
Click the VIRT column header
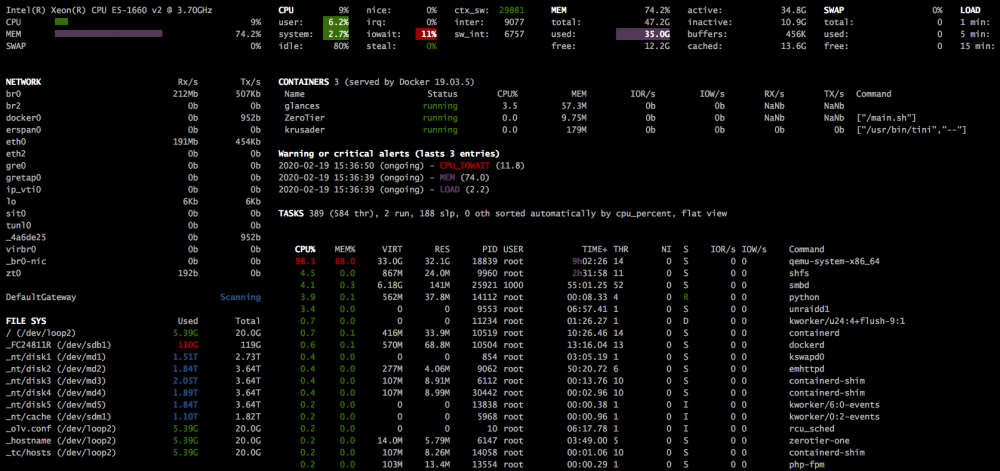(x=392, y=249)
